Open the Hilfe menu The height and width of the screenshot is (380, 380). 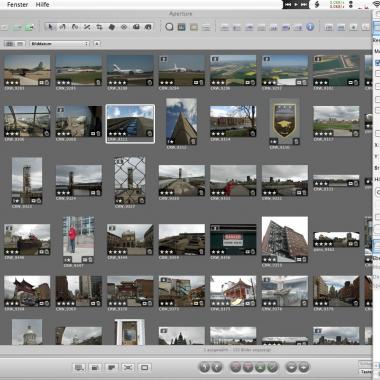pyautogui.click(x=42, y=4)
